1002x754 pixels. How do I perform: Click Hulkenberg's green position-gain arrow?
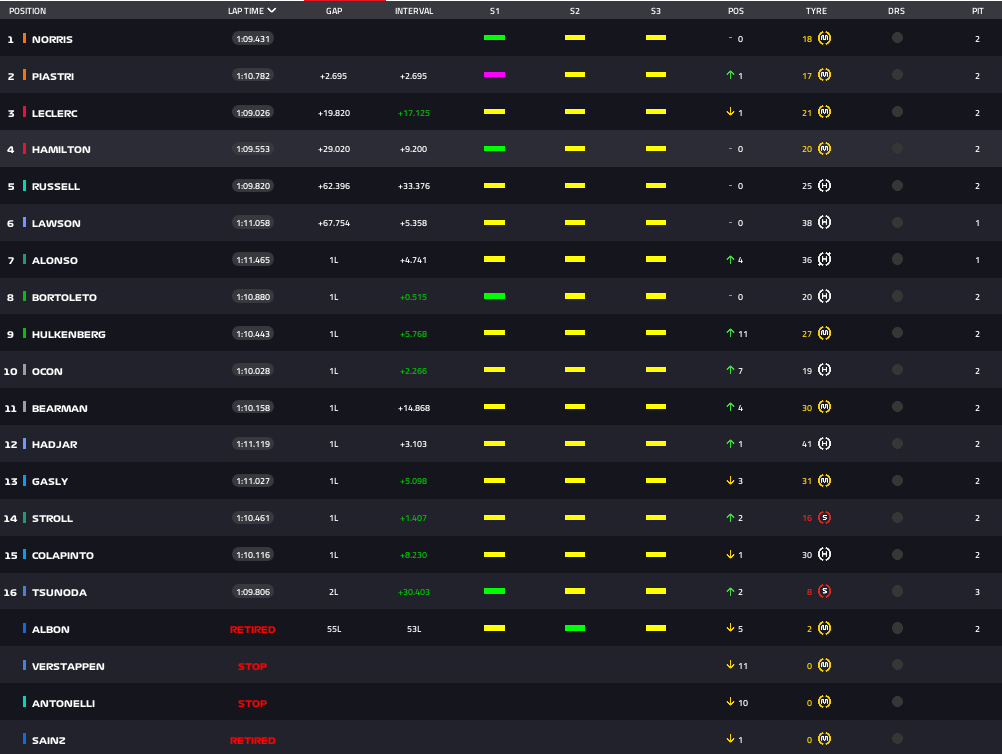coord(730,334)
